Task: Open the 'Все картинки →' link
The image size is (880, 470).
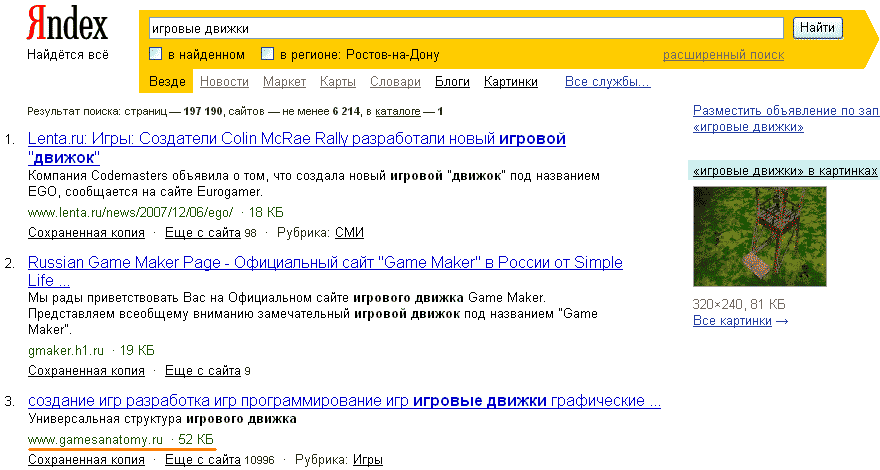Action: pos(740,321)
